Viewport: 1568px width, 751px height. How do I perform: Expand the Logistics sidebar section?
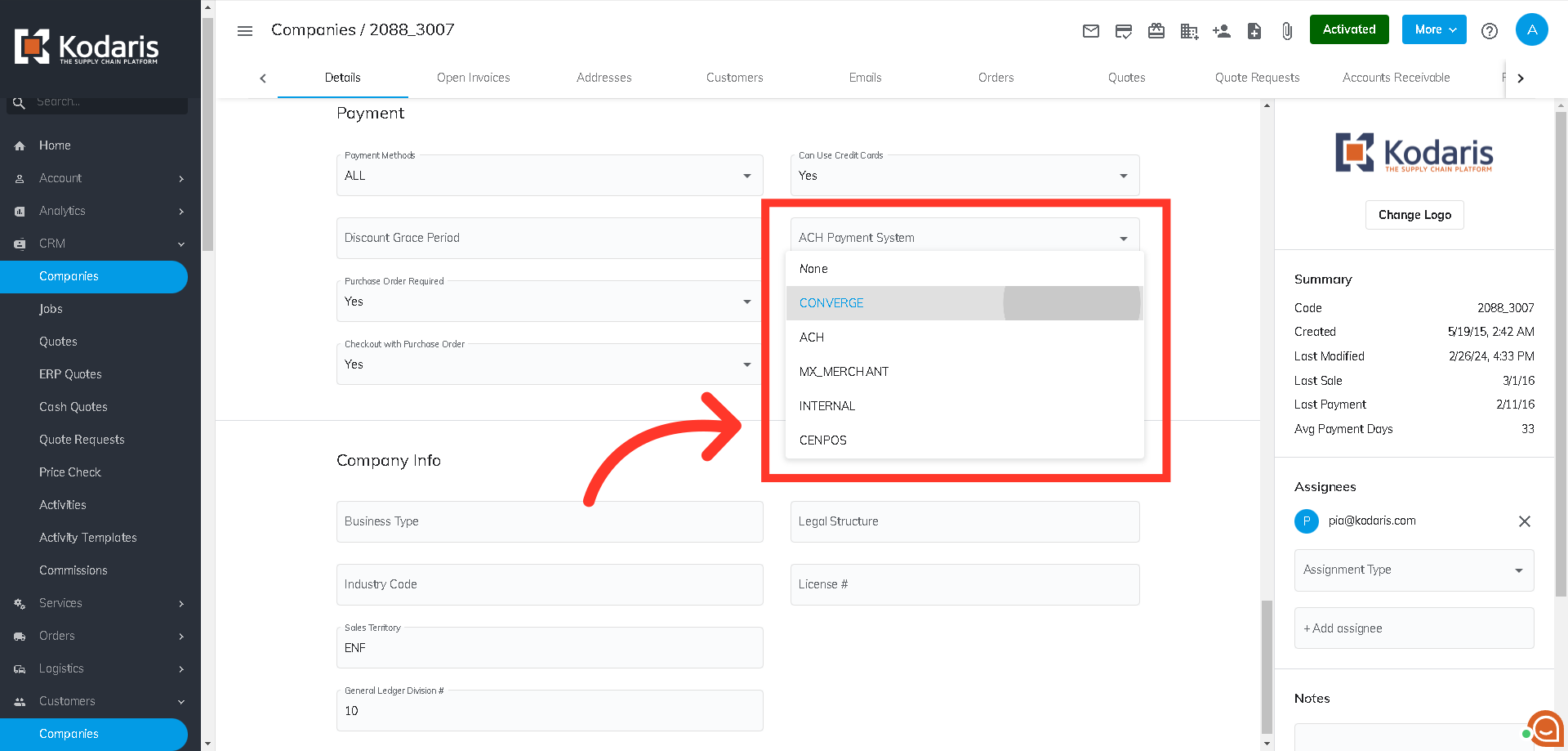tap(100, 668)
